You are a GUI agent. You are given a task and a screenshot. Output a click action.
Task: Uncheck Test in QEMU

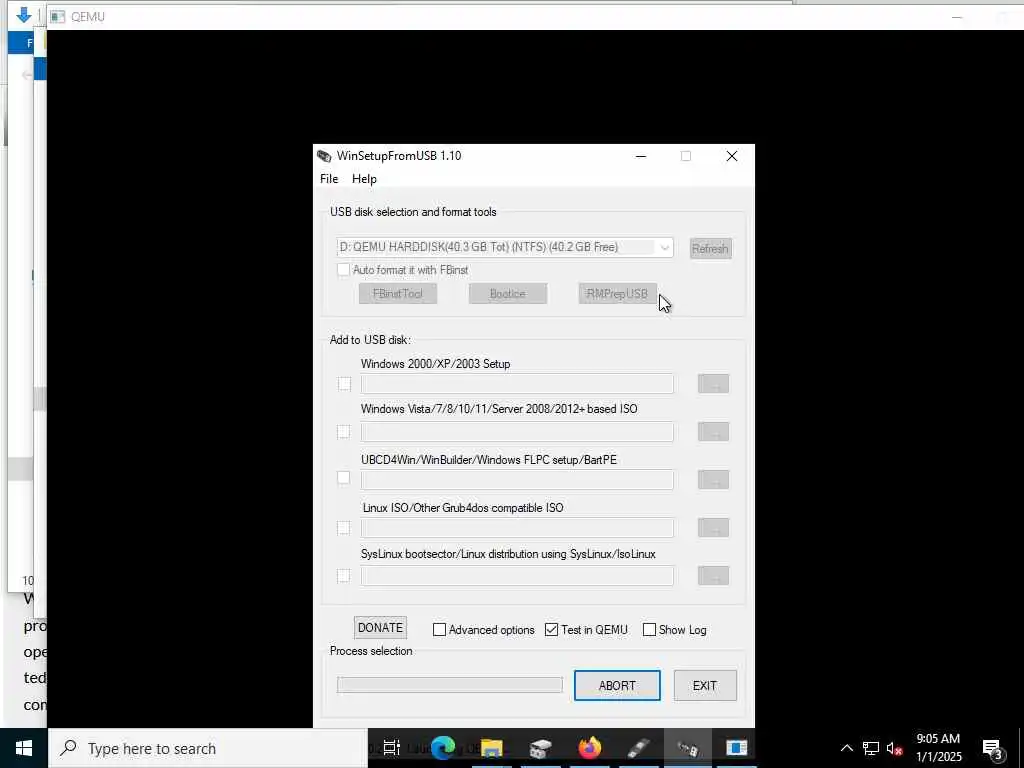(x=551, y=630)
